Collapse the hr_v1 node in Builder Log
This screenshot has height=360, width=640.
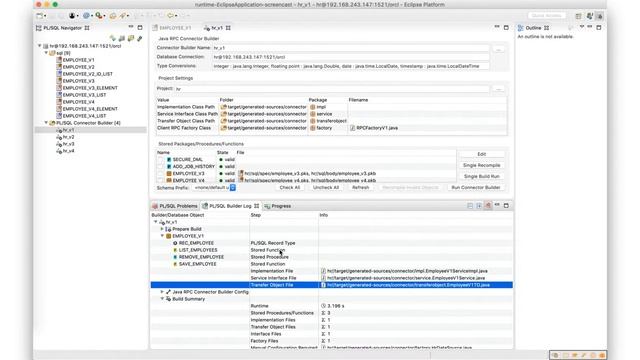coord(156,222)
